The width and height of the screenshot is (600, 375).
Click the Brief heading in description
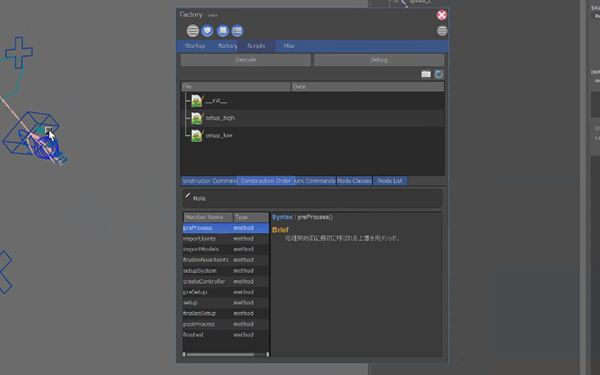(x=280, y=230)
